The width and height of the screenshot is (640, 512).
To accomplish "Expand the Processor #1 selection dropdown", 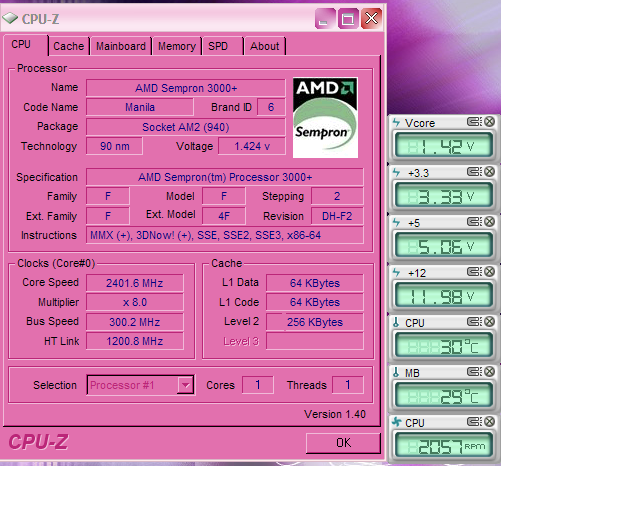I will [x=185, y=385].
